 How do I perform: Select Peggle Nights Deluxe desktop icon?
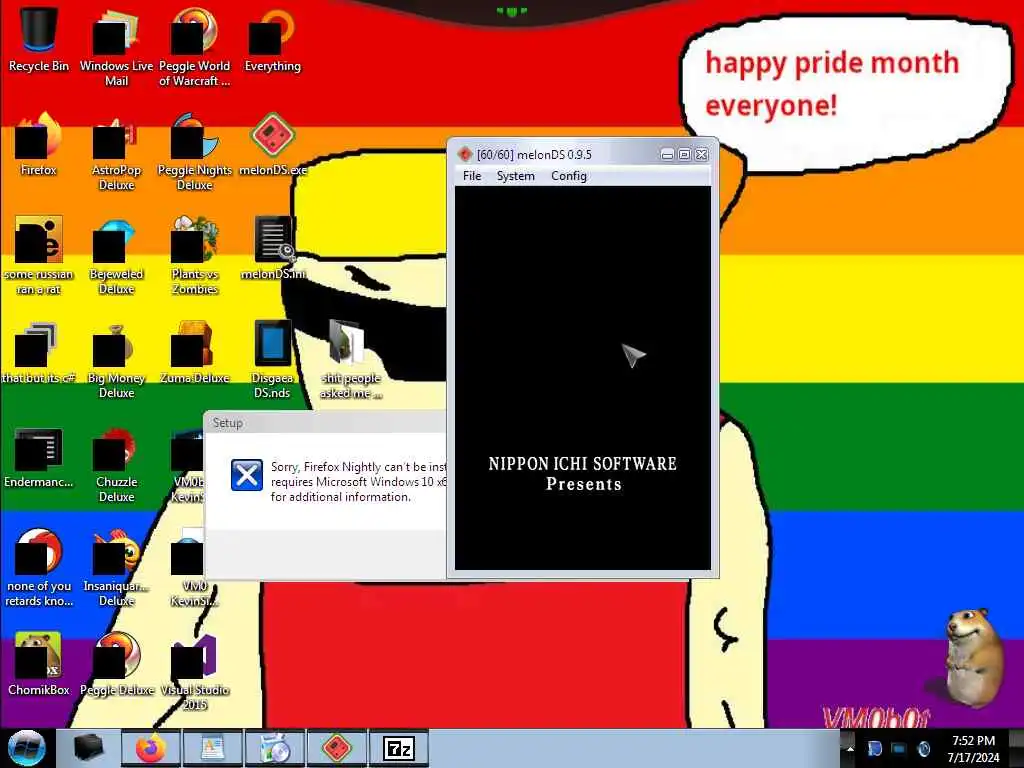point(194,152)
